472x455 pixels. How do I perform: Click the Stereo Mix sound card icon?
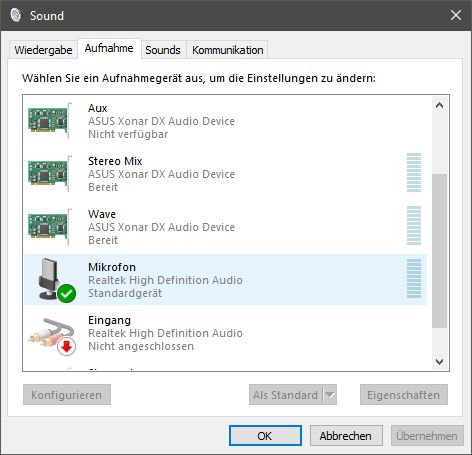[x=49, y=174]
